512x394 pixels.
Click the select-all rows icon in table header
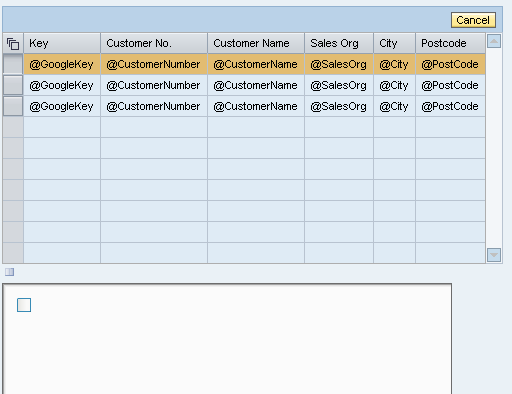[x=13, y=44]
